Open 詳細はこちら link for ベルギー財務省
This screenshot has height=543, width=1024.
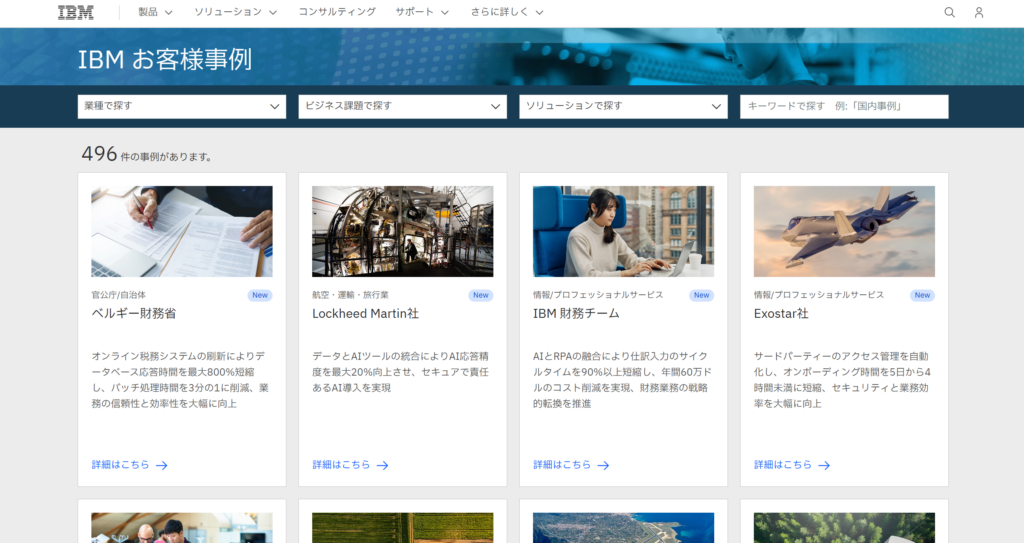coord(121,465)
